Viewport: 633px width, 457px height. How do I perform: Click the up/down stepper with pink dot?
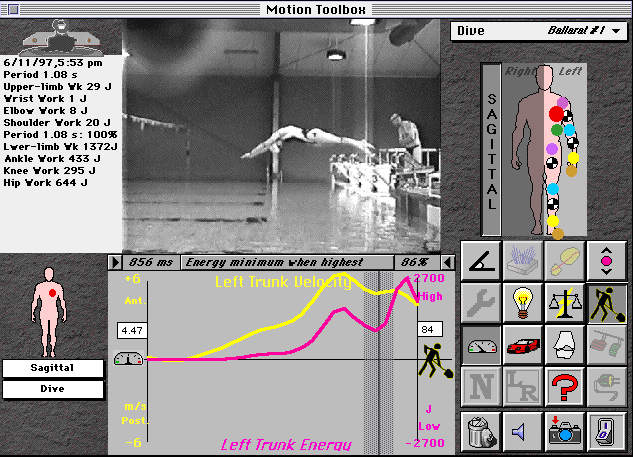(x=606, y=259)
